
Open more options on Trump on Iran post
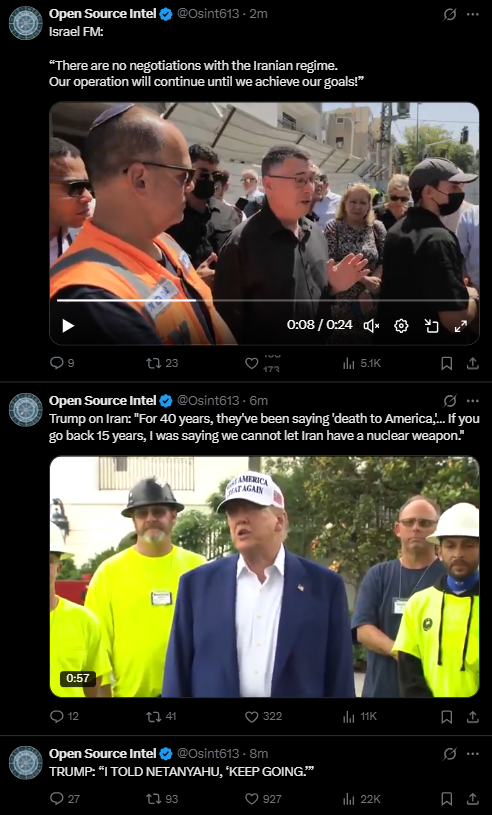point(473,401)
